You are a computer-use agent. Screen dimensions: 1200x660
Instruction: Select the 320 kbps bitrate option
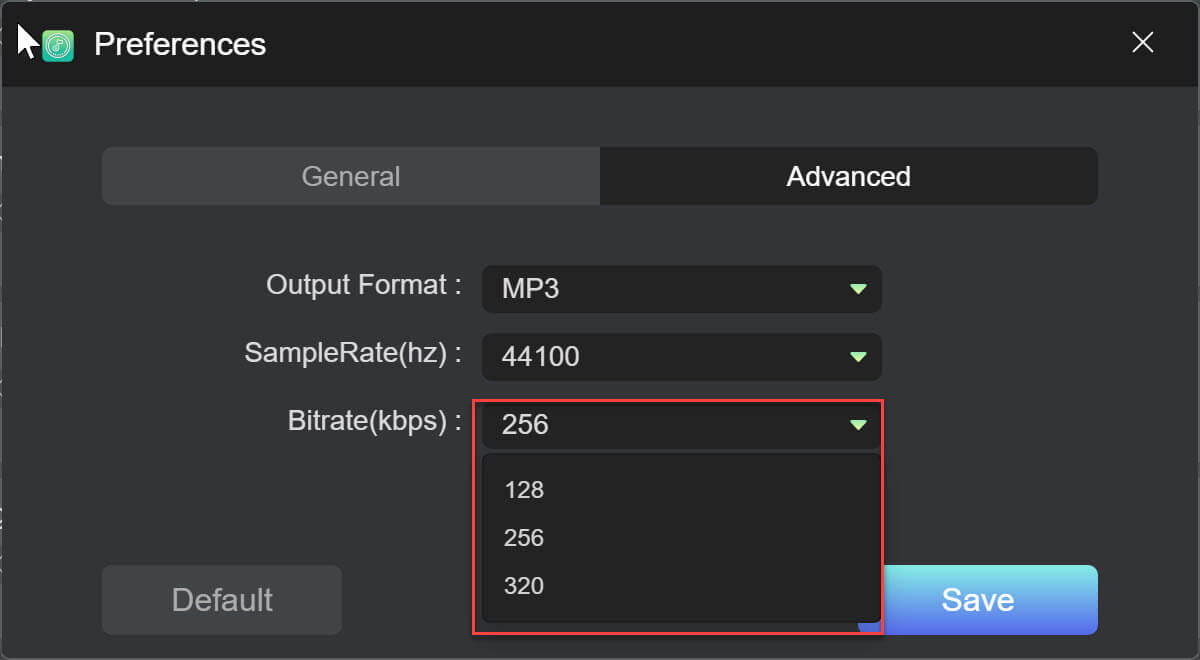tap(524, 586)
